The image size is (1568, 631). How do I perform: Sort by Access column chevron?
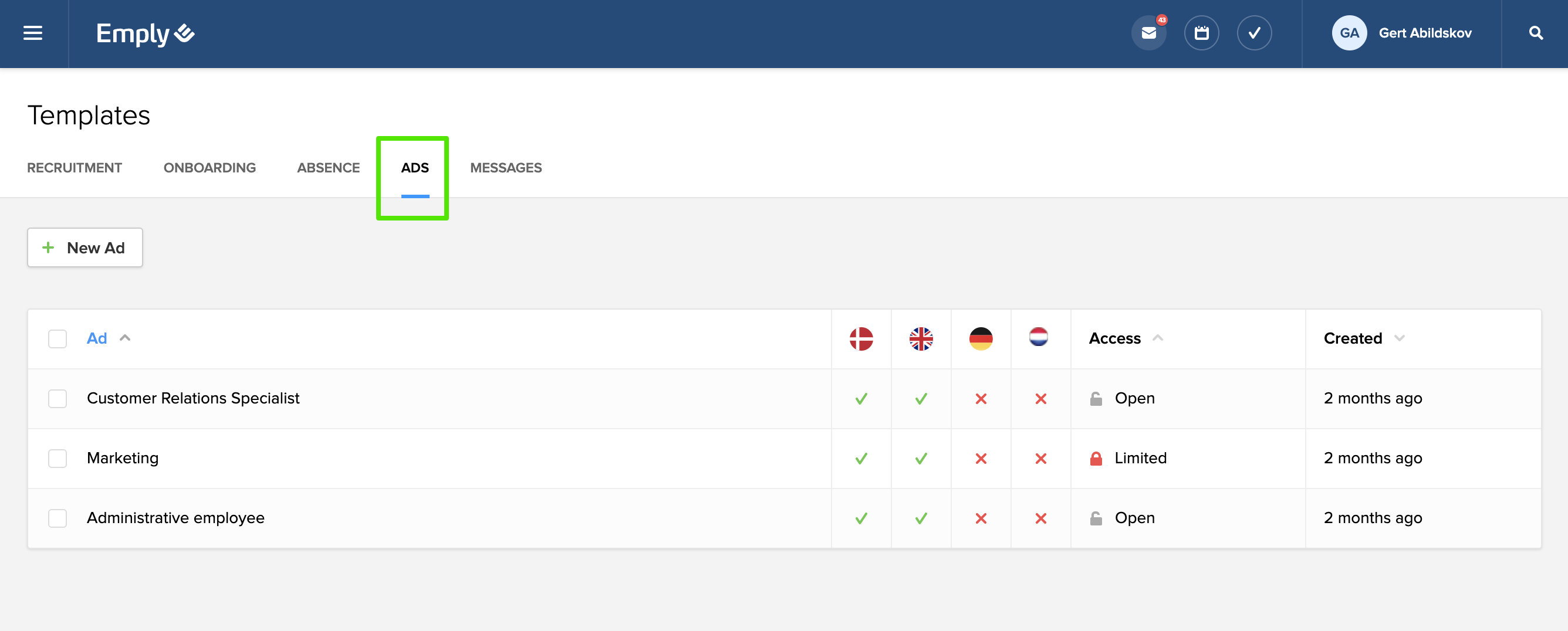point(1157,338)
